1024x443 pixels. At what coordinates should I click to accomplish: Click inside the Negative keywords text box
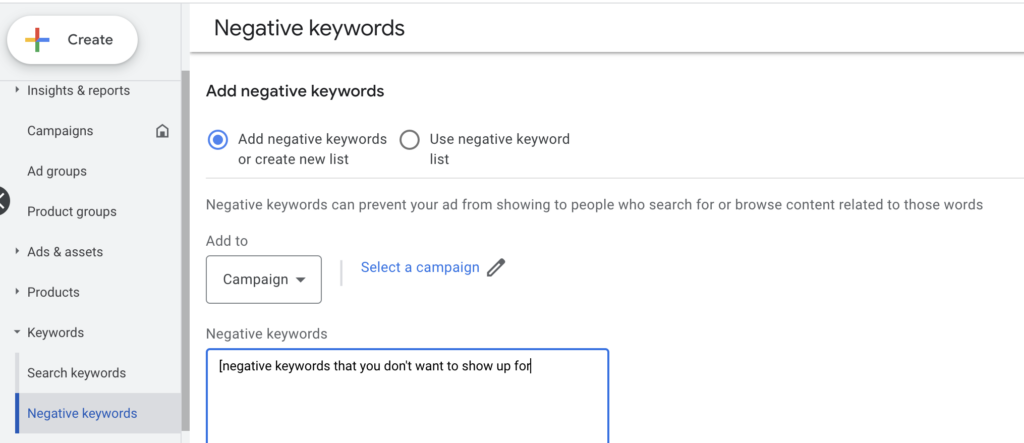(x=408, y=396)
